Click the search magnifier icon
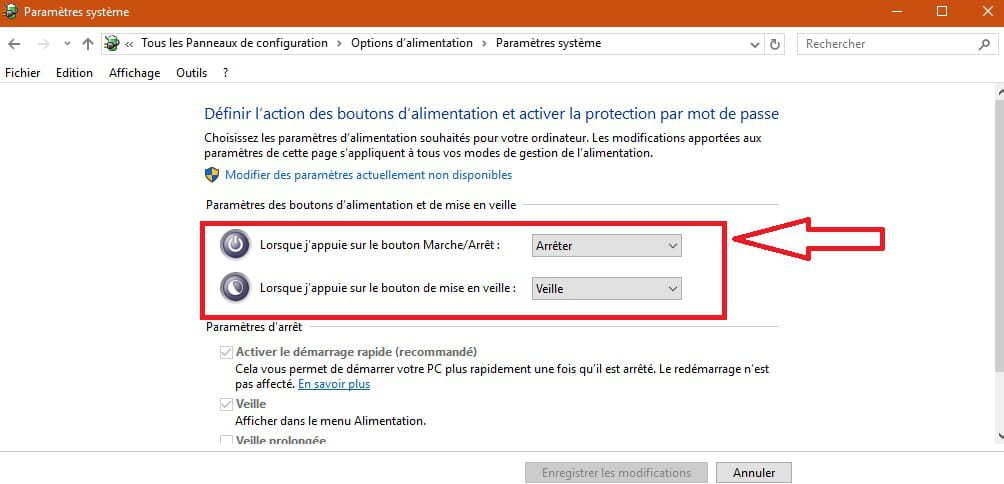Image resolution: width=1004 pixels, height=484 pixels. click(x=984, y=44)
